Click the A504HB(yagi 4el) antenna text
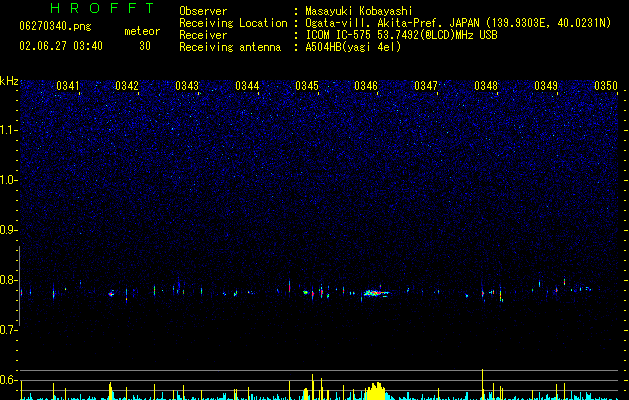629x400 pixels. (353, 47)
